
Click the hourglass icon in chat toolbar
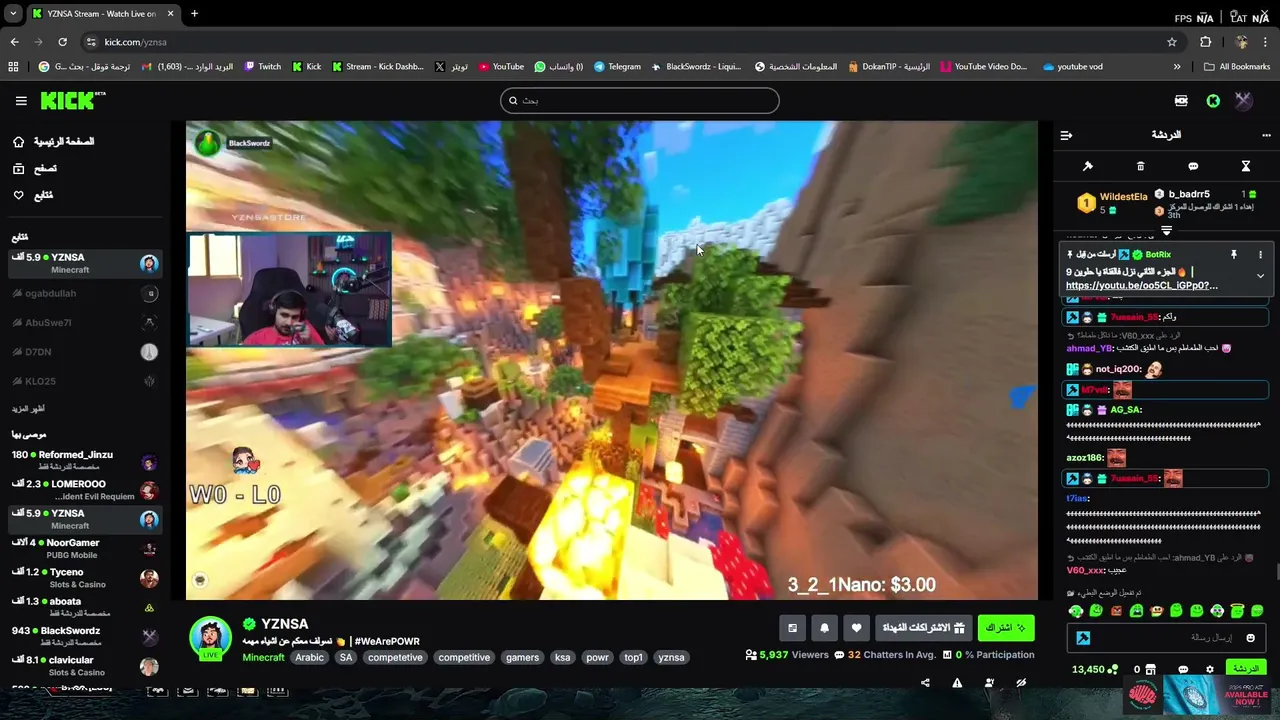(x=1246, y=166)
